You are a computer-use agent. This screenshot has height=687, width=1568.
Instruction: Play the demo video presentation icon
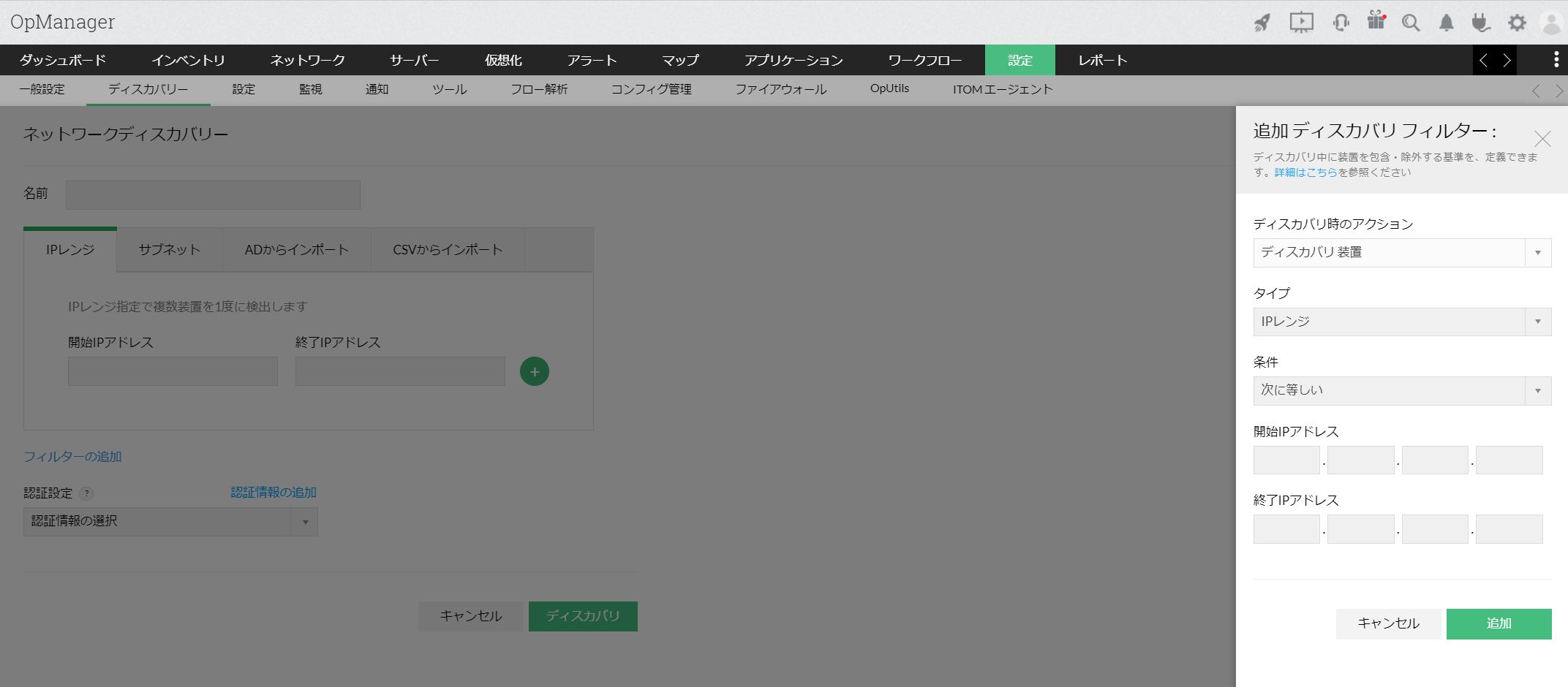(1301, 22)
